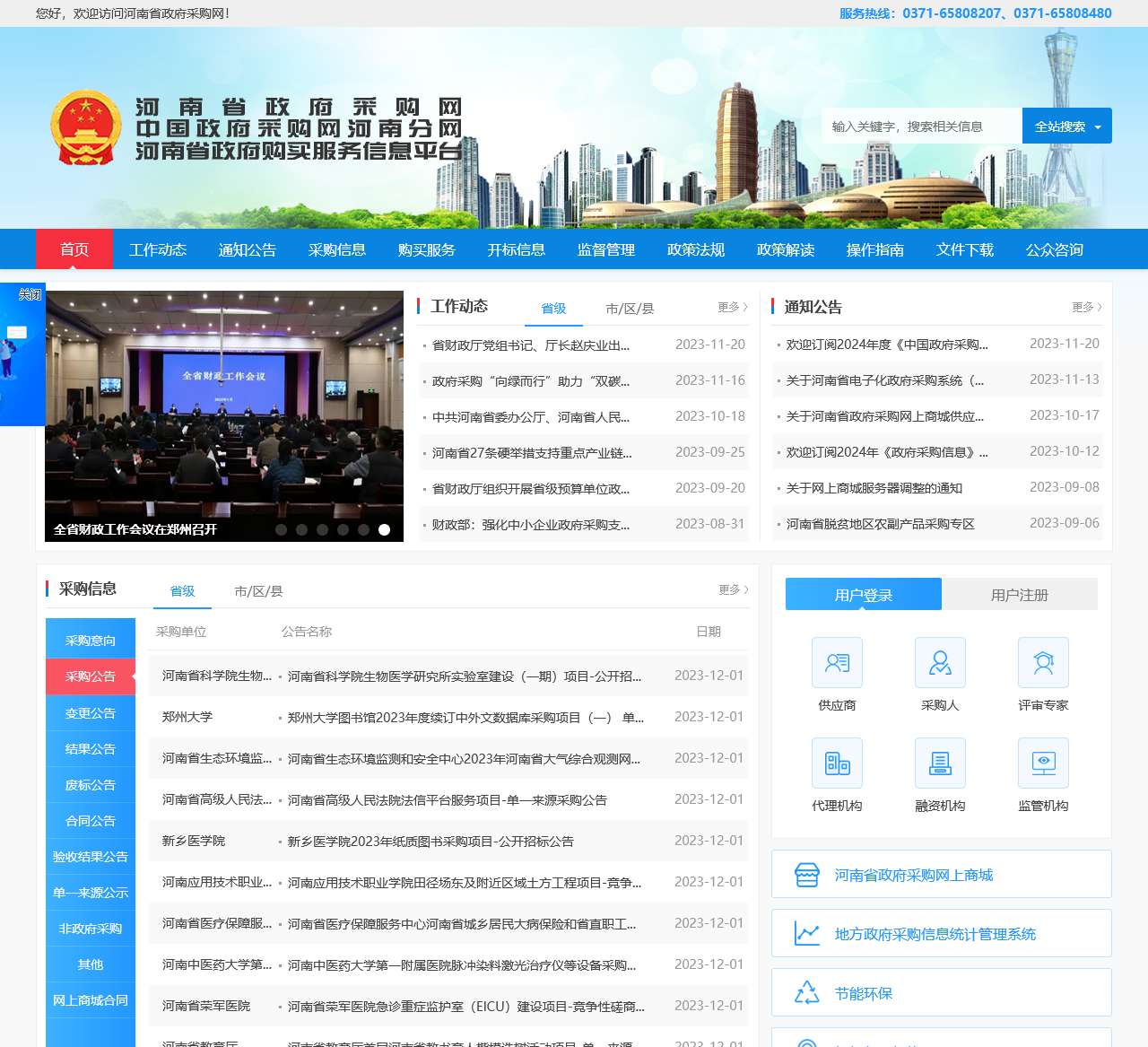Click the keyword search input field

pyautogui.click(x=920, y=127)
